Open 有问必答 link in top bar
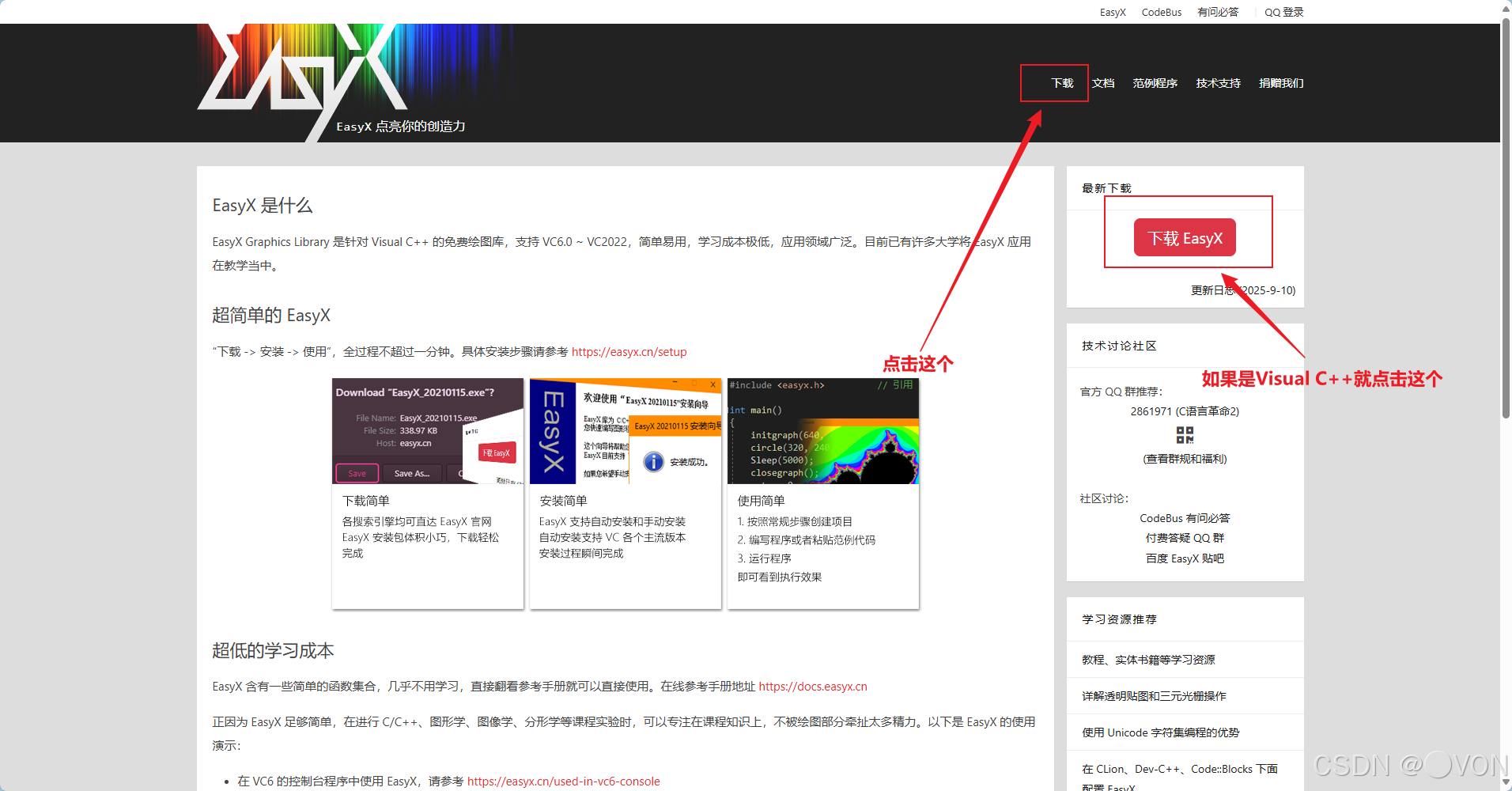The image size is (1512, 791). [1218, 12]
